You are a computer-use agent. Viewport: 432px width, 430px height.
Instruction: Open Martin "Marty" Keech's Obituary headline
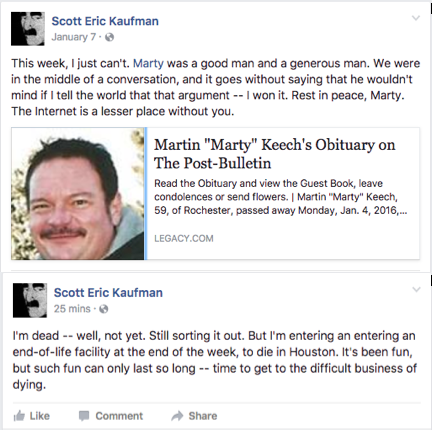point(274,154)
